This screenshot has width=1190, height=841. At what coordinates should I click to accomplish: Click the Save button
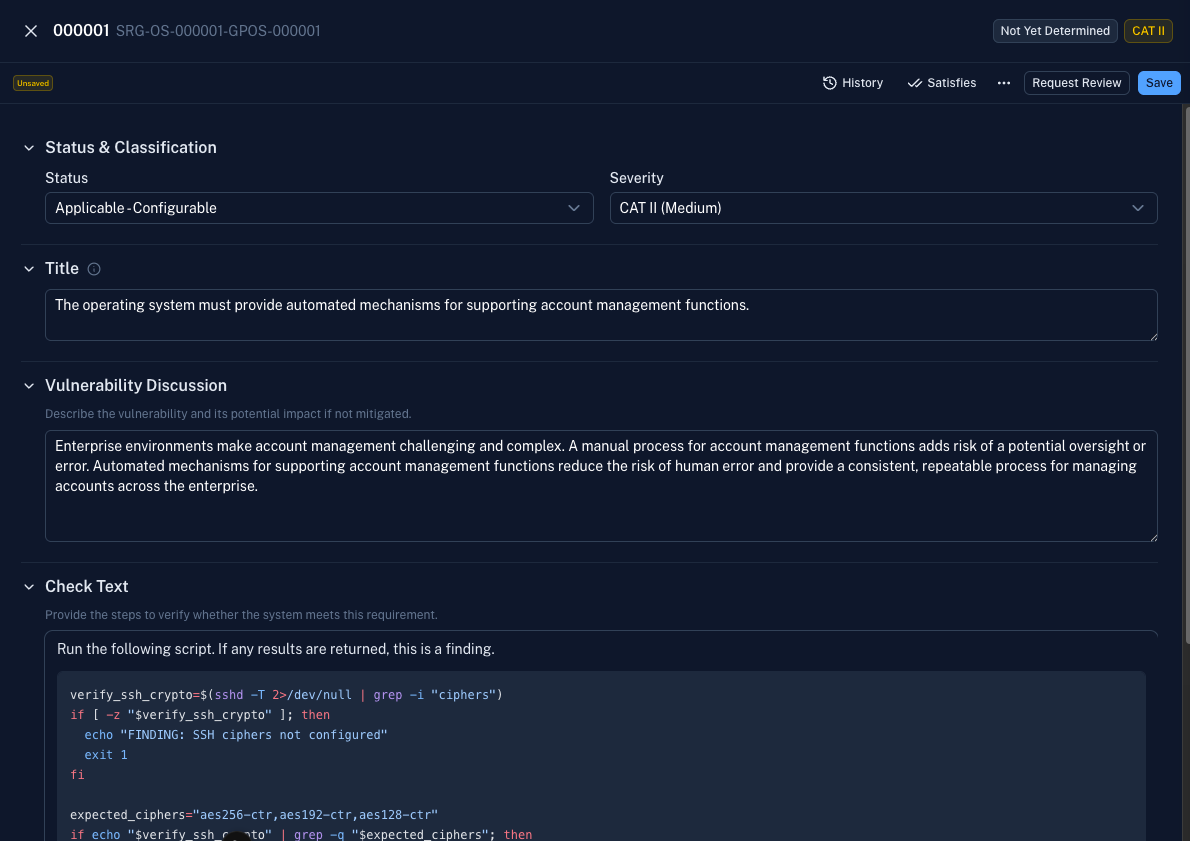(x=1158, y=83)
